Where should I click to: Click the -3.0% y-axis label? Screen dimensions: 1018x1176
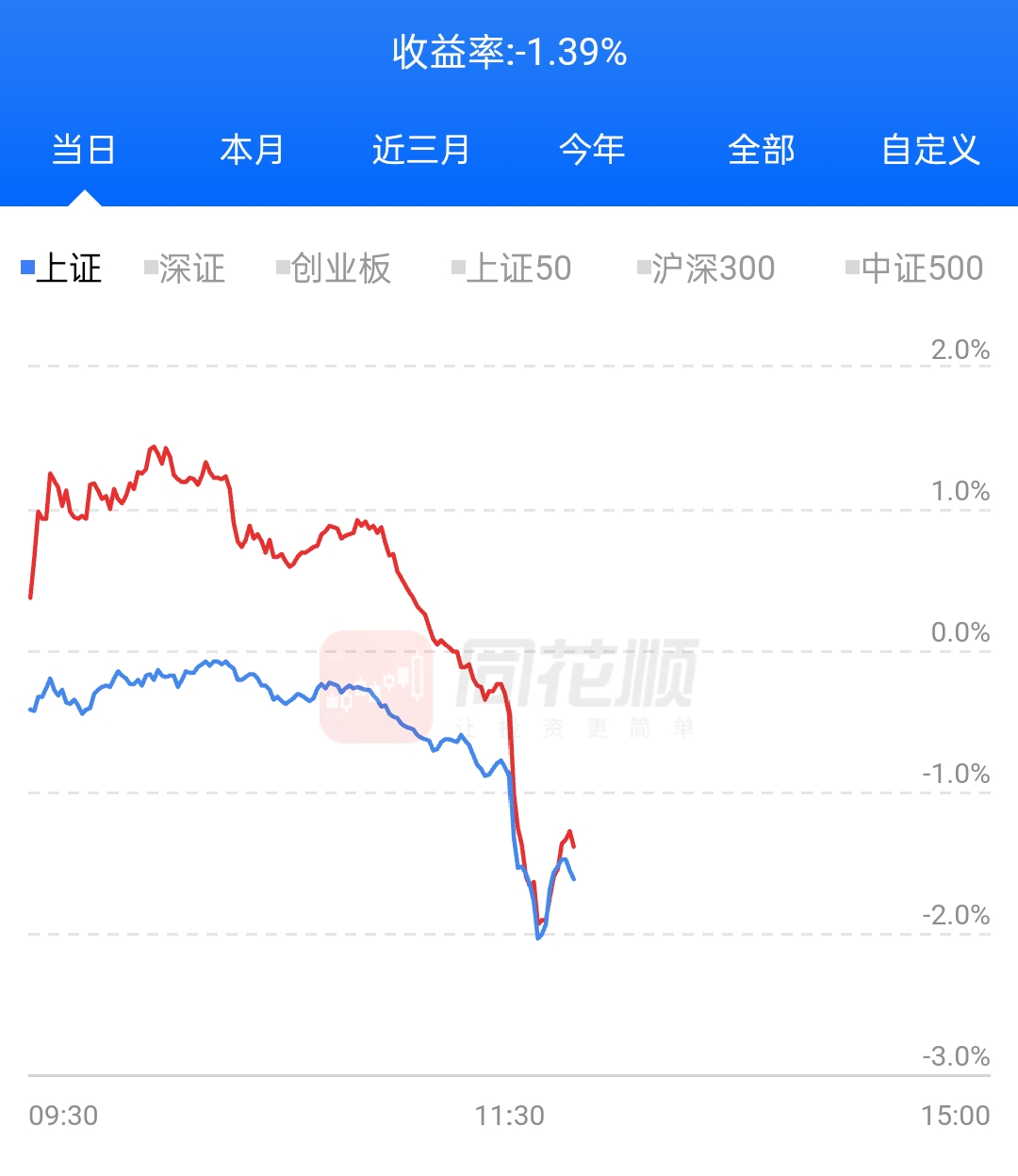click(956, 1056)
